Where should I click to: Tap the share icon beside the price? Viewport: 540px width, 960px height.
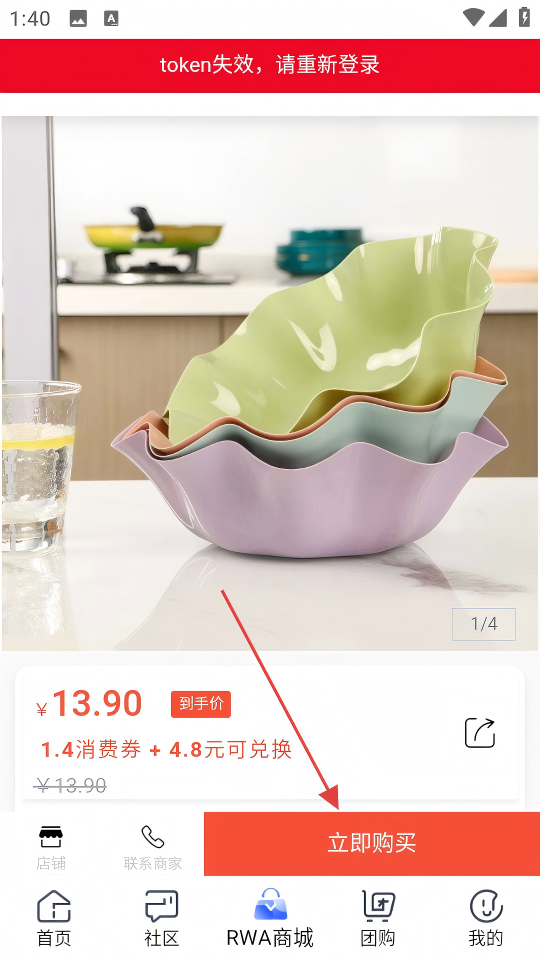pyautogui.click(x=479, y=733)
